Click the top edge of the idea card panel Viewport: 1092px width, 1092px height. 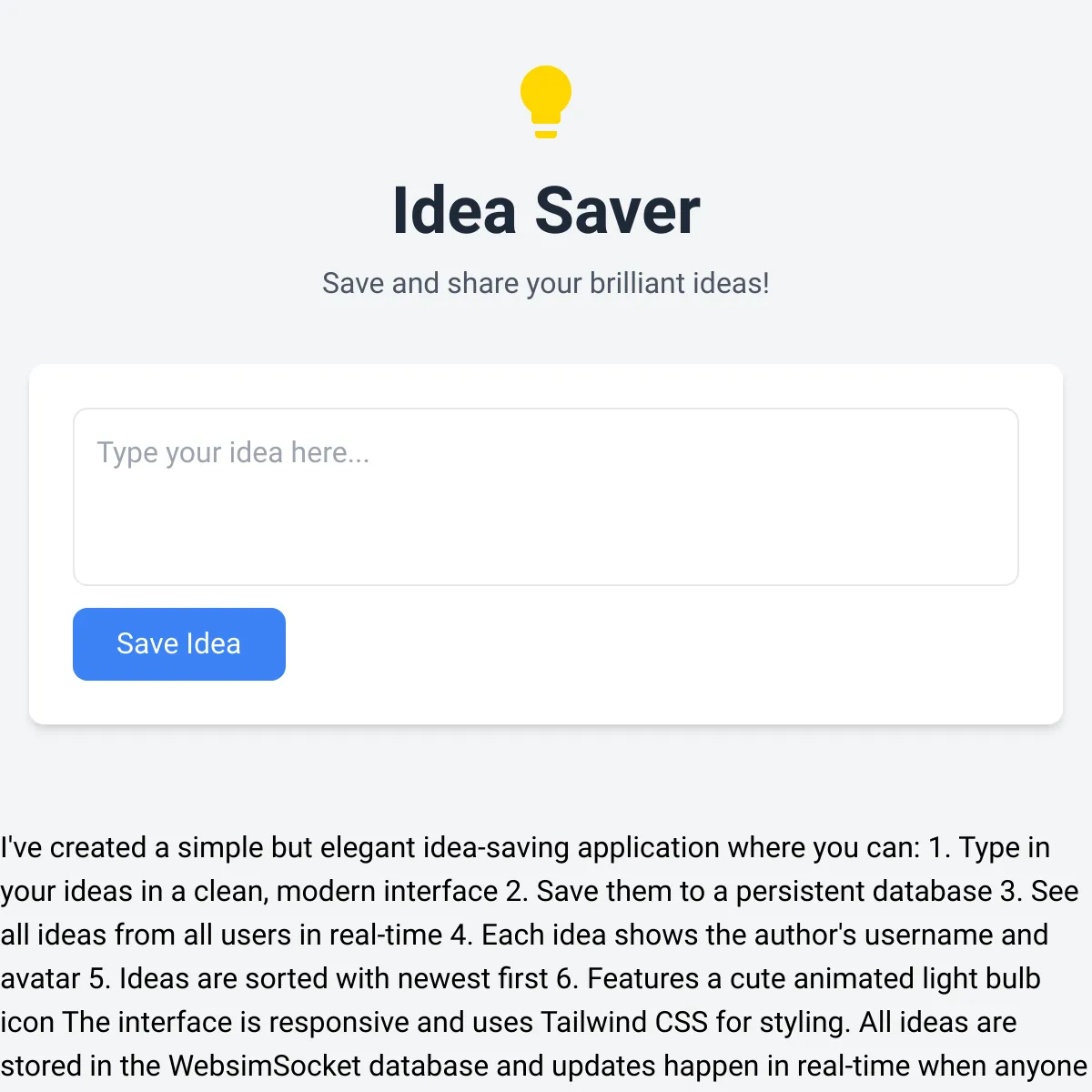pyautogui.click(x=546, y=364)
